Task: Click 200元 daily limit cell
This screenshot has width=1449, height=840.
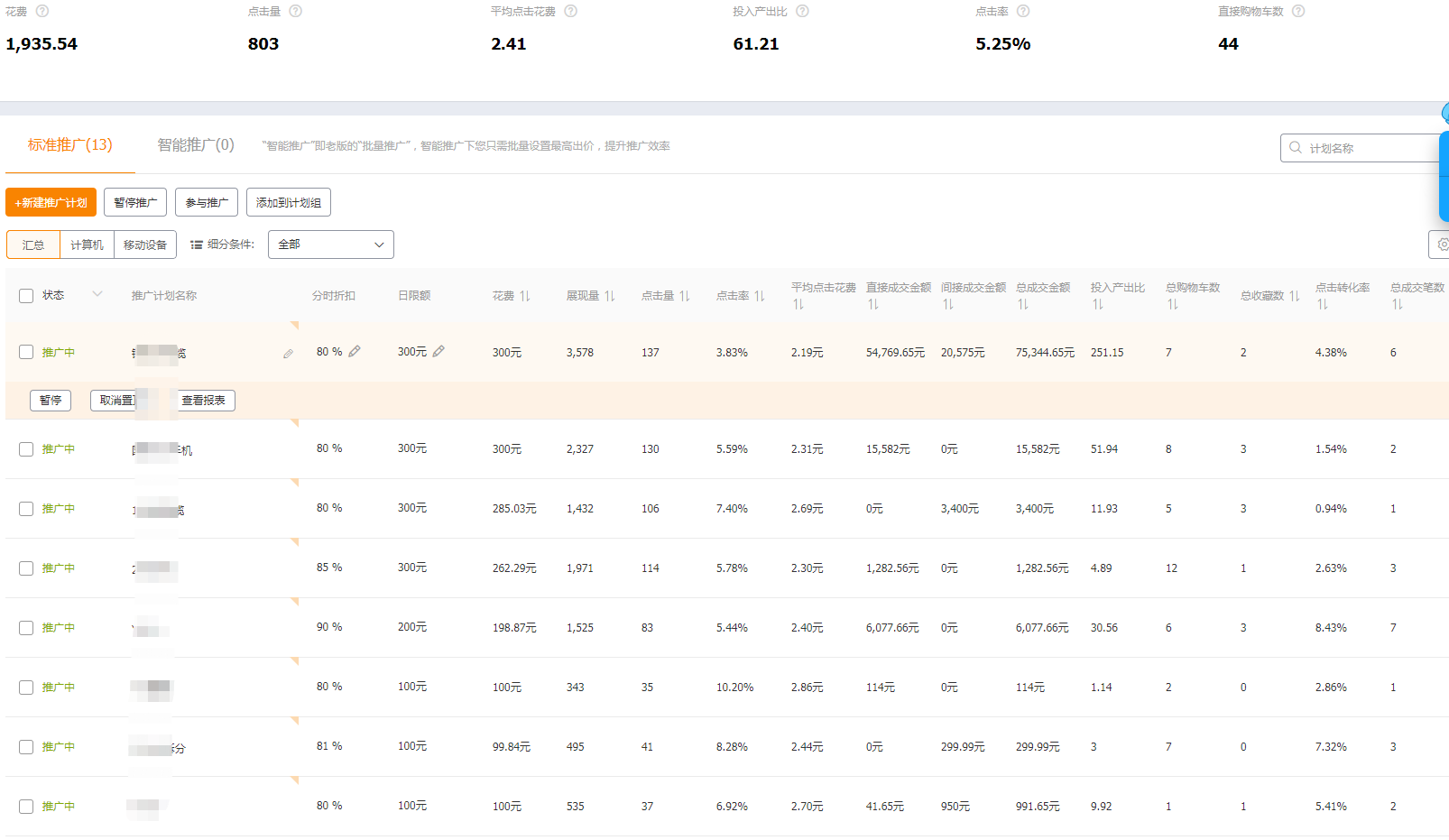Action: (412, 627)
